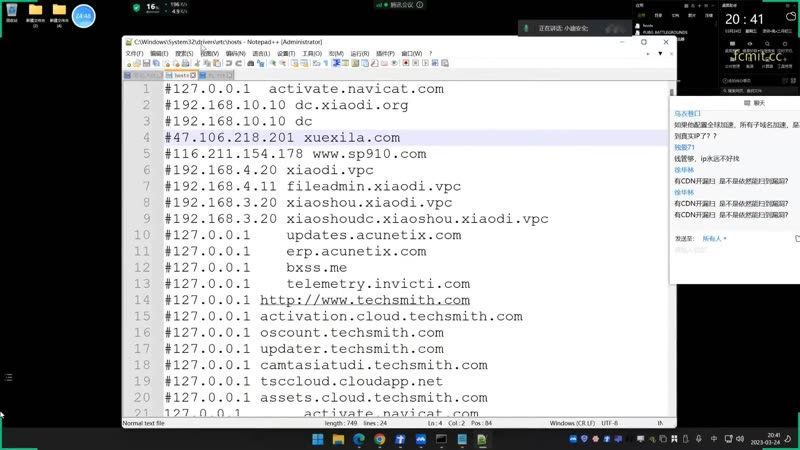Open Google Chrome from the taskbar
Image resolution: width=800 pixels, height=450 pixels.
click(380, 439)
